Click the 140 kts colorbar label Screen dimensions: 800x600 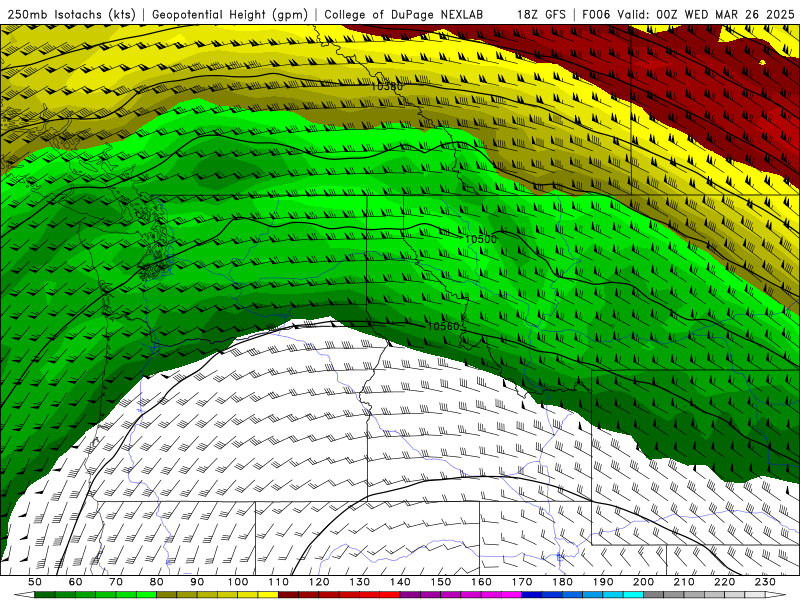[400, 582]
